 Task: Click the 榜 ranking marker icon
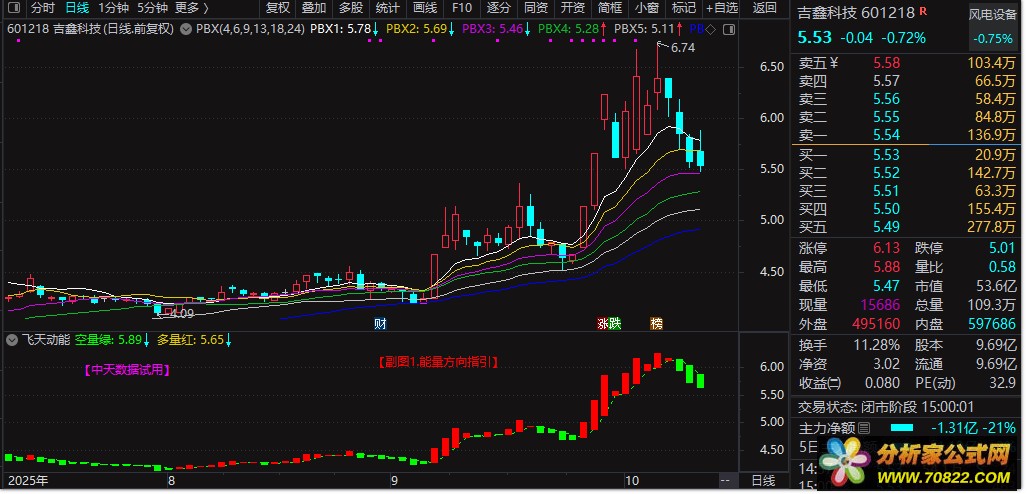[657, 323]
